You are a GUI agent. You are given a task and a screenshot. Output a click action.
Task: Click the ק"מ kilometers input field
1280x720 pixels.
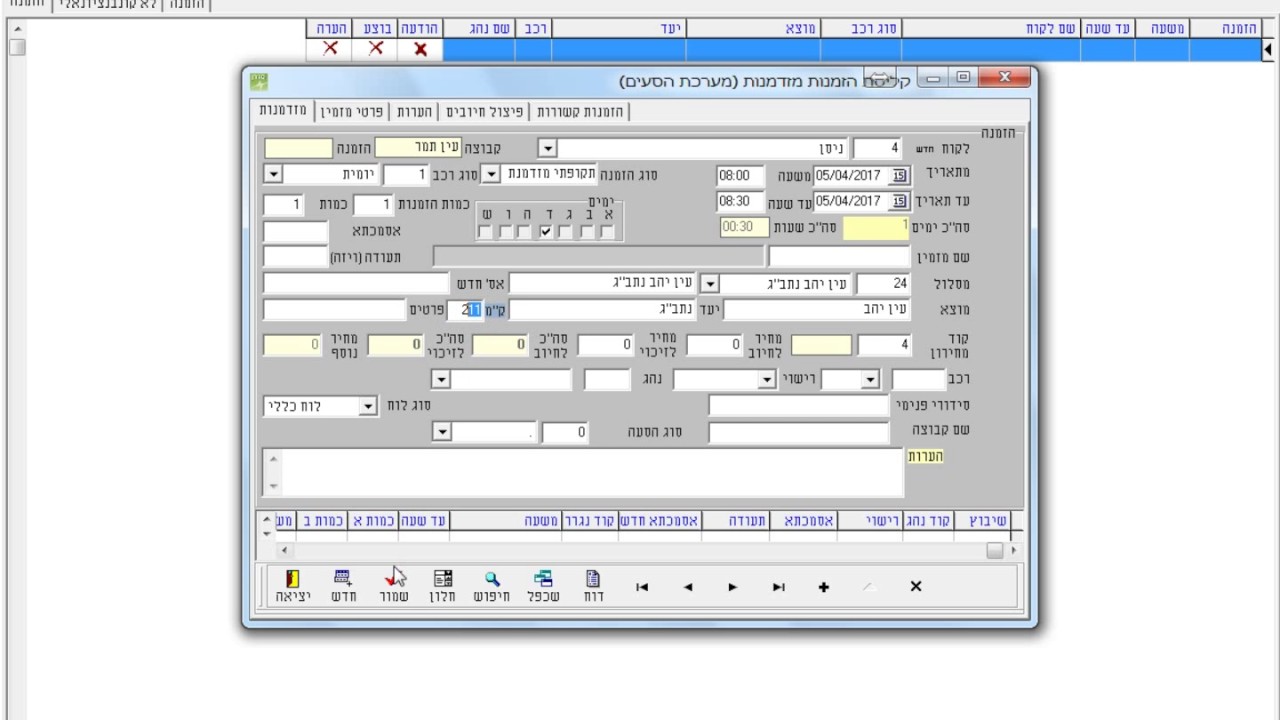pos(464,311)
